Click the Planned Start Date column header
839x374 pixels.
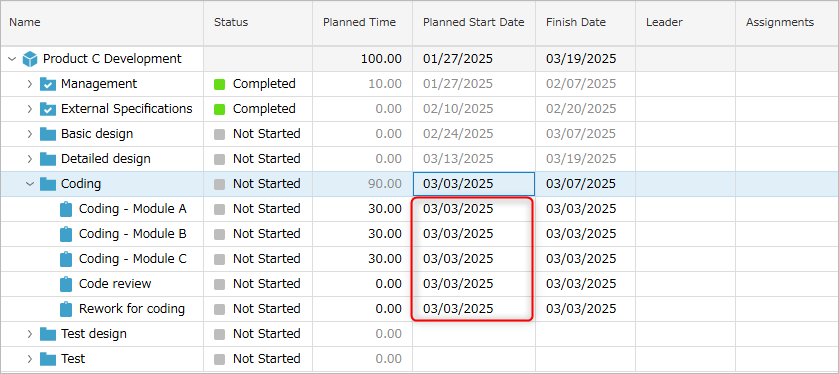[474, 22]
